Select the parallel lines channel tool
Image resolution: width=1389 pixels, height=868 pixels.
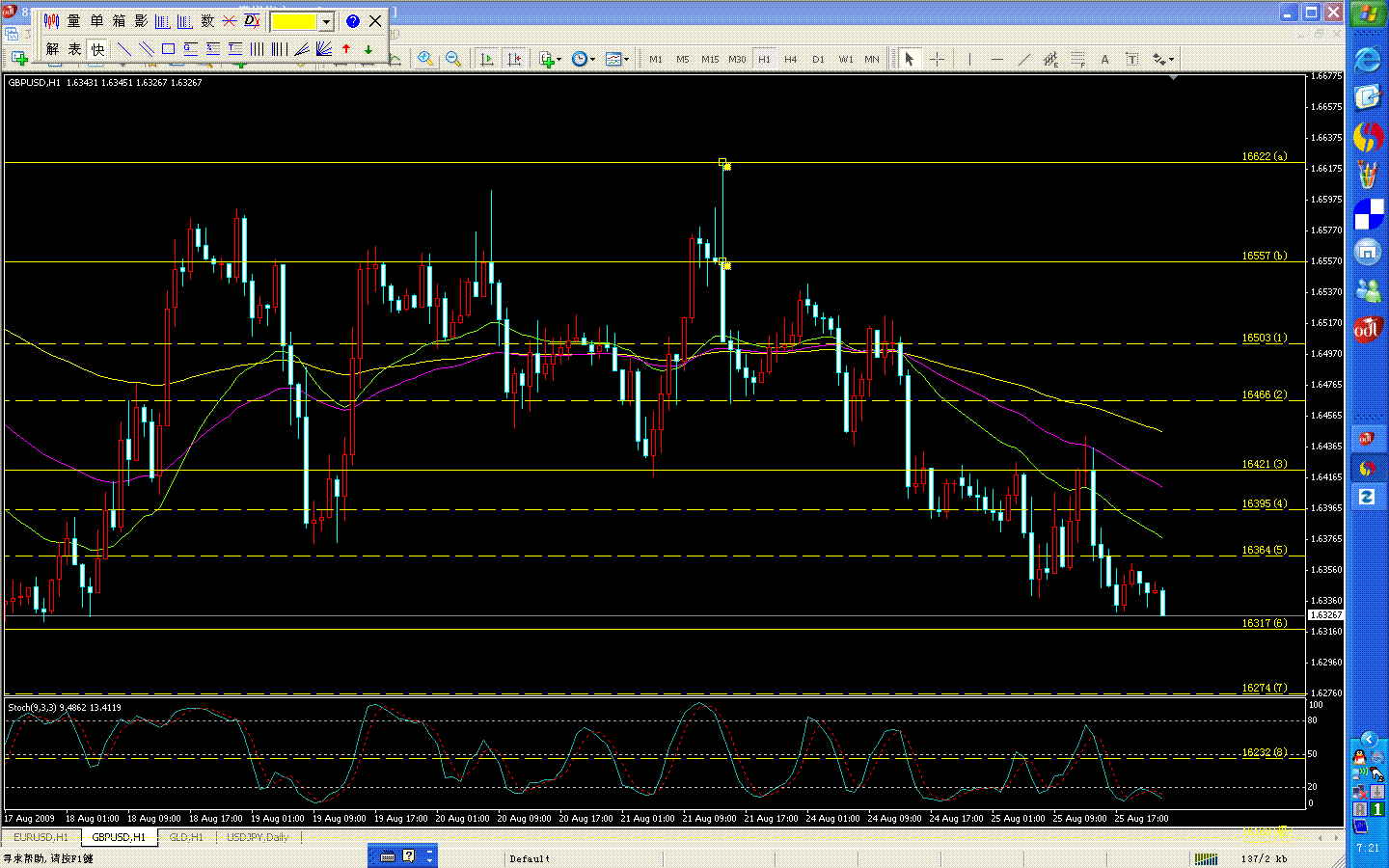pyautogui.click(x=146, y=49)
